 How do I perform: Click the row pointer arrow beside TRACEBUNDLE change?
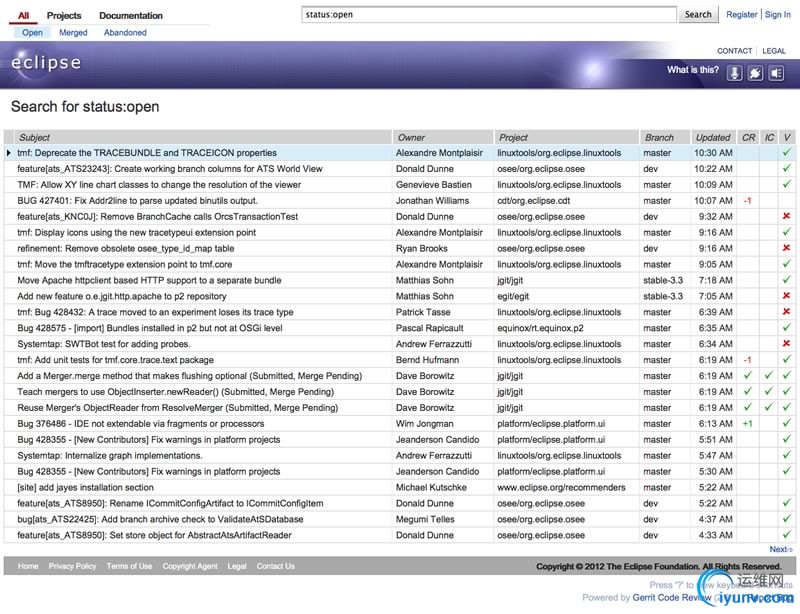pos(9,153)
